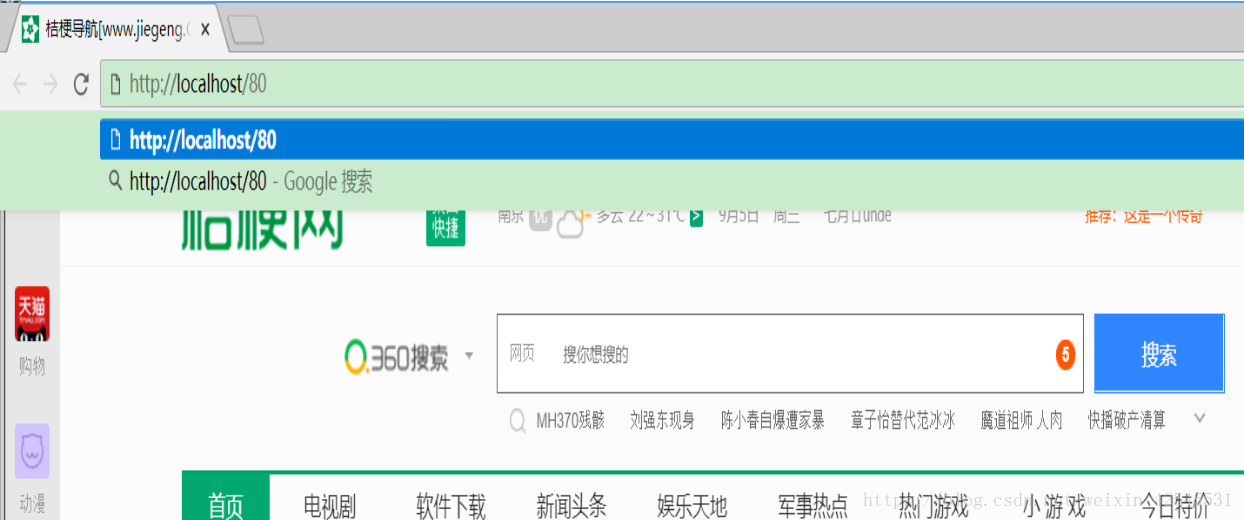The height and width of the screenshot is (520, 1244).
Task: Select the 娱乐天地 navigation tab
Action: coord(692,504)
